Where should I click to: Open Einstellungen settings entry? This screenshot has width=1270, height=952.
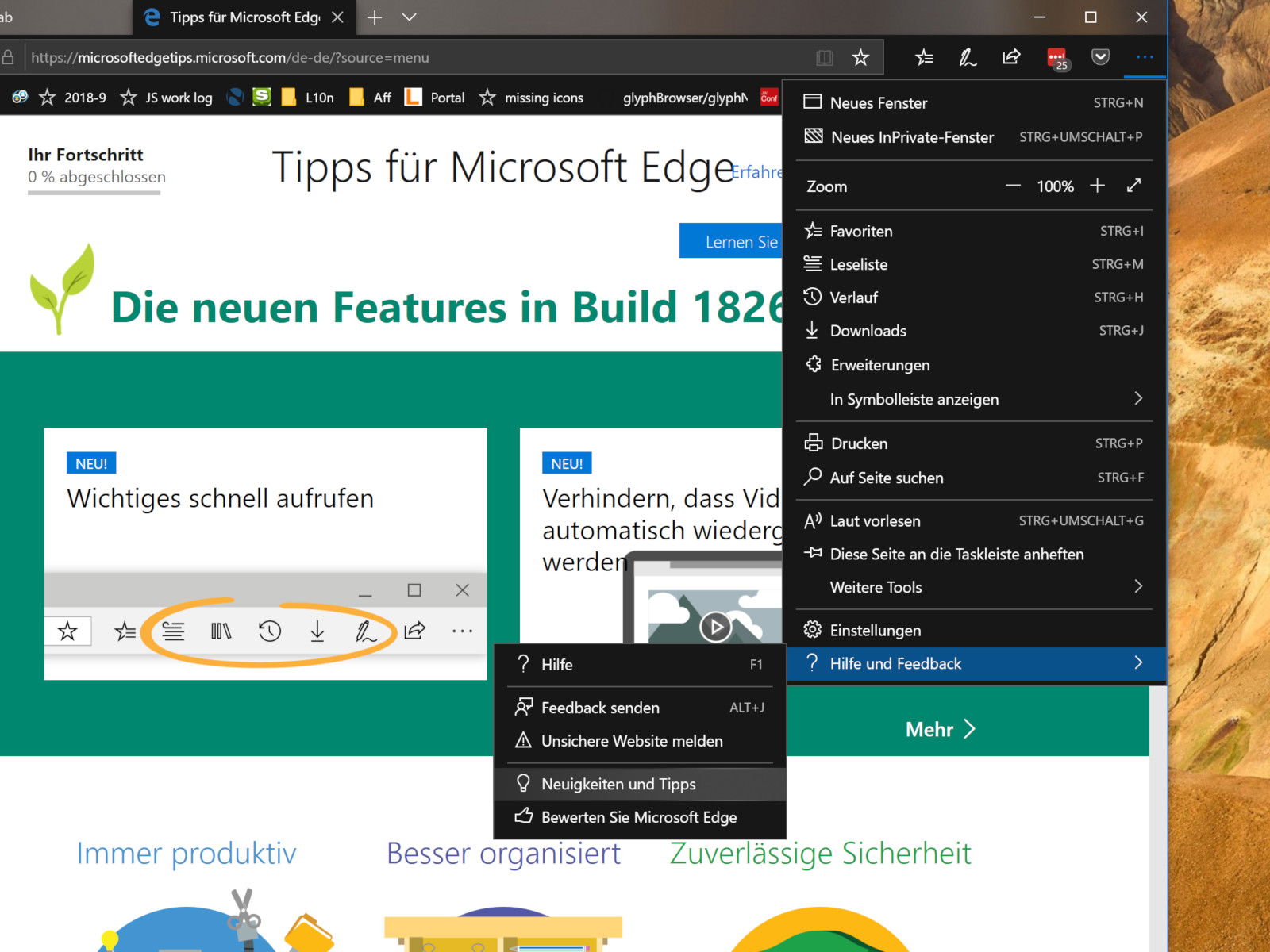point(974,630)
